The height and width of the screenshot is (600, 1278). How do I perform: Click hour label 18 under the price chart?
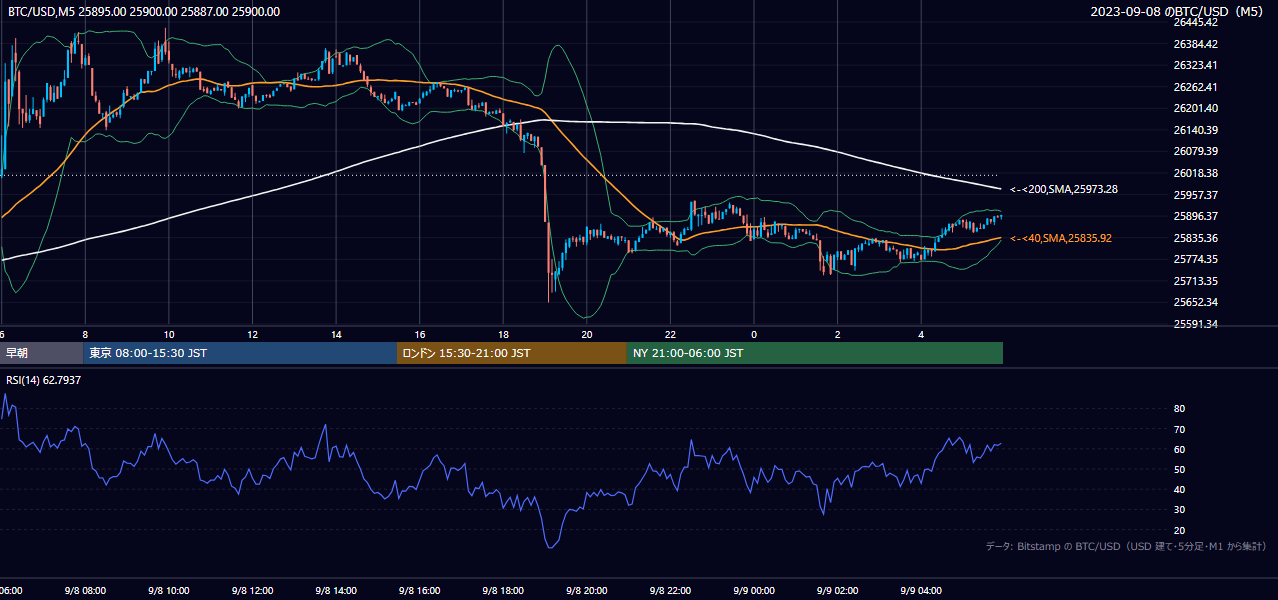(504, 334)
